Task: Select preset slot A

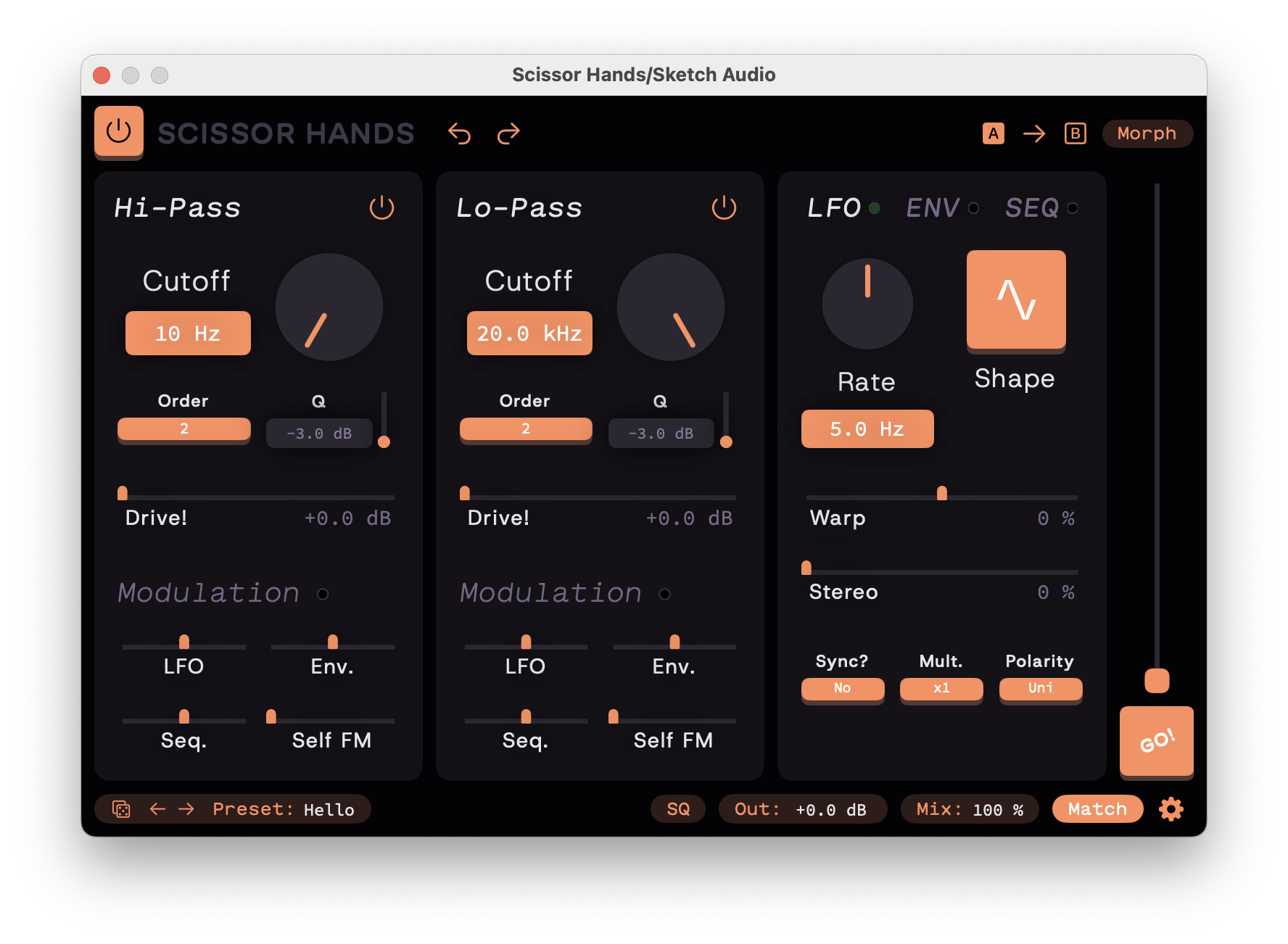Action: 993,133
